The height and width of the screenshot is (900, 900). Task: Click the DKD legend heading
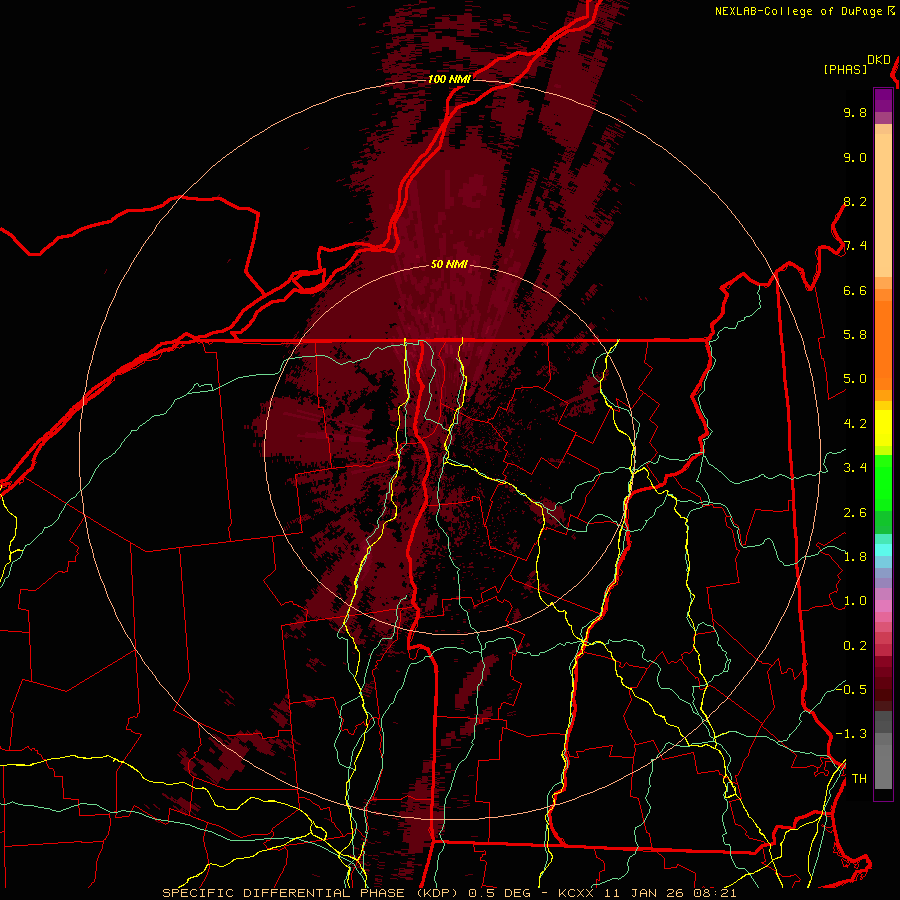[879, 60]
